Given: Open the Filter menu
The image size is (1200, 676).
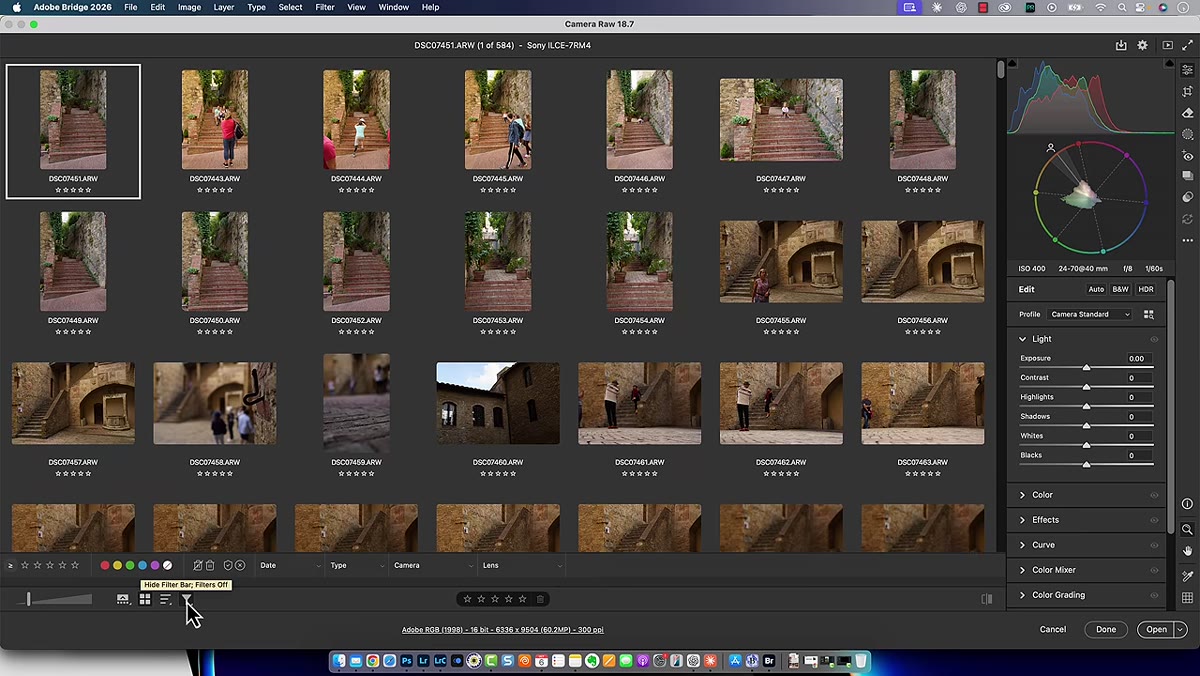Looking at the screenshot, I should tap(325, 7).
